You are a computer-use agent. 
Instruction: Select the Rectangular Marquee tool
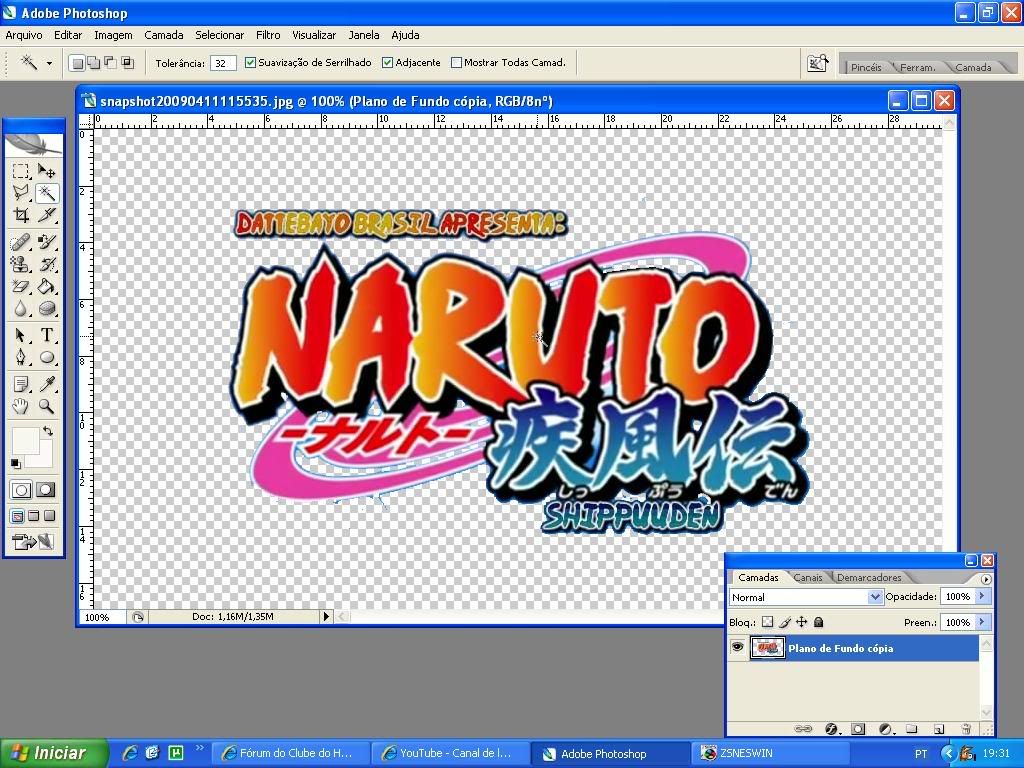coord(21,171)
